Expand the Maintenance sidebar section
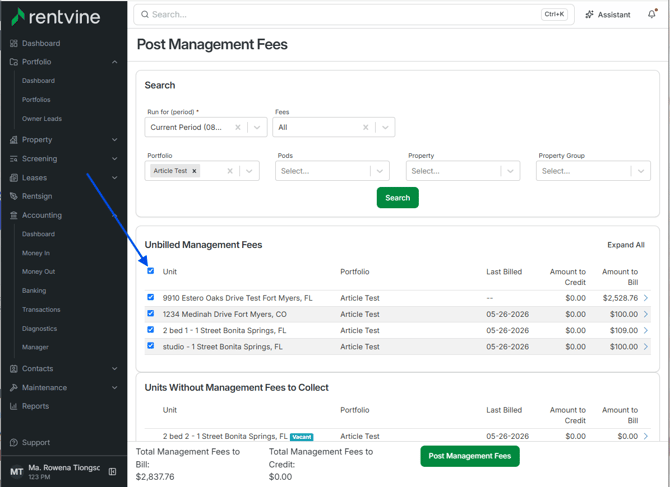 click(115, 387)
